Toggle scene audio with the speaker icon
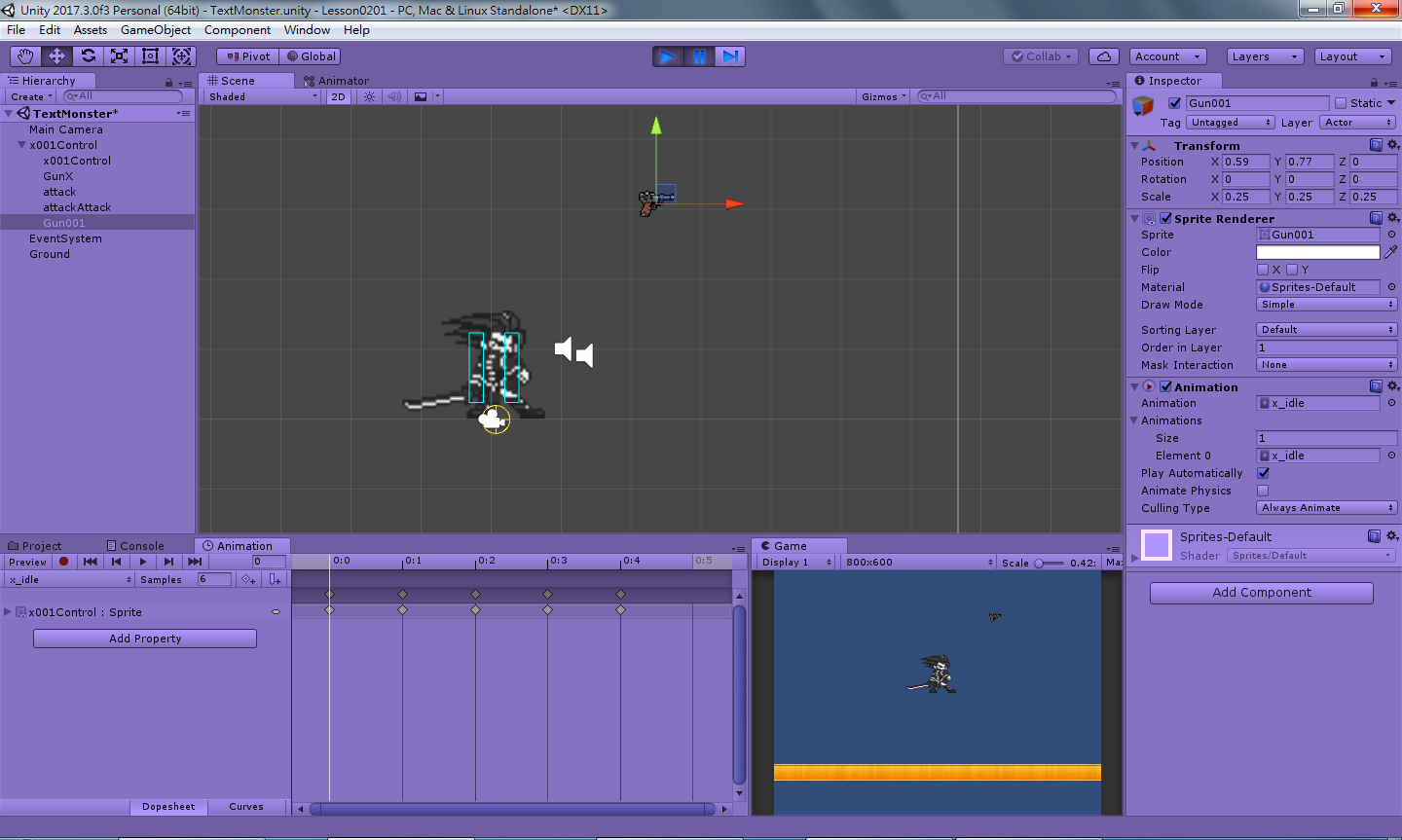 tap(396, 96)
